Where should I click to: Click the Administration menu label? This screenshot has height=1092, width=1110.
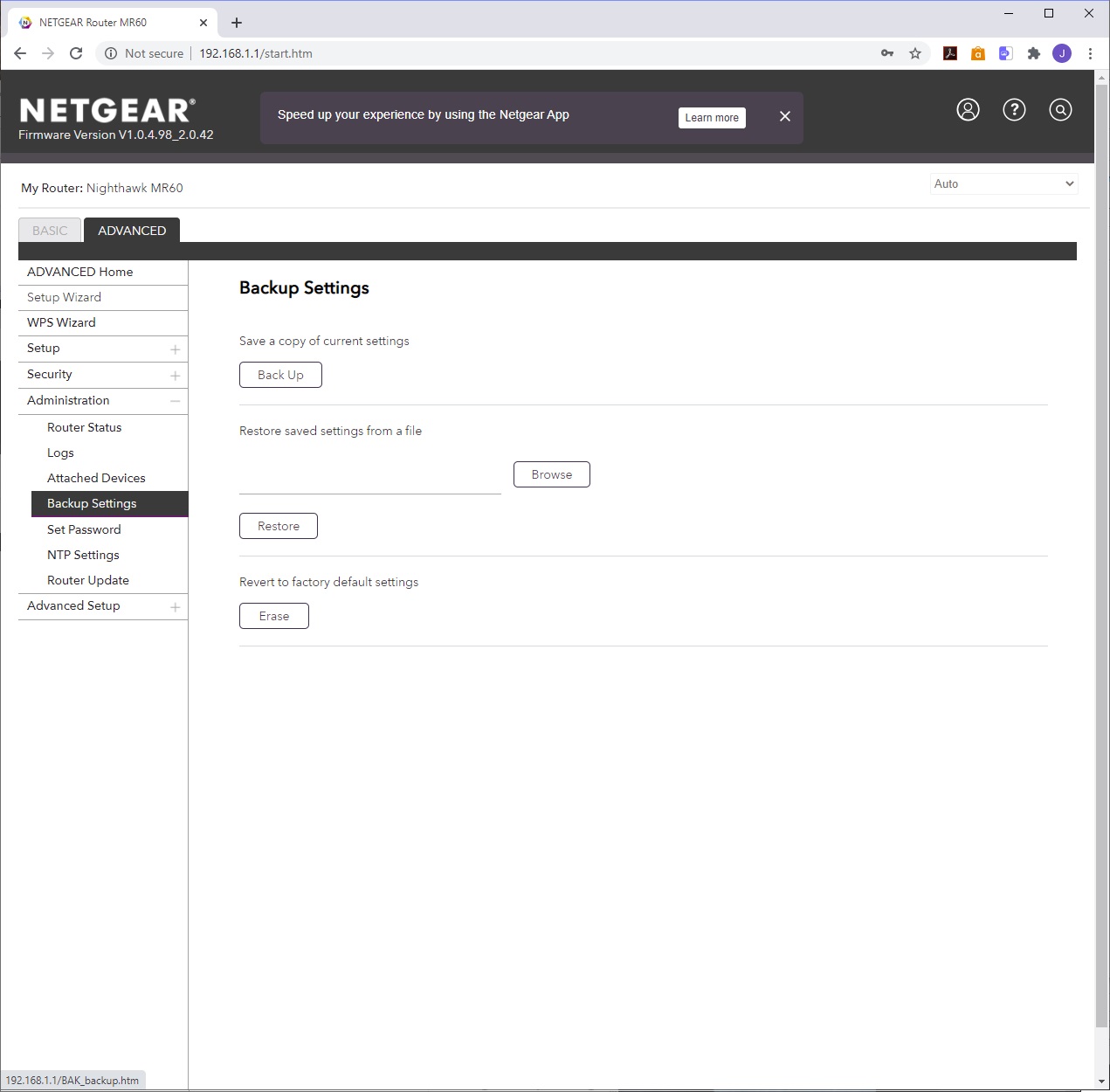point(68,400)
